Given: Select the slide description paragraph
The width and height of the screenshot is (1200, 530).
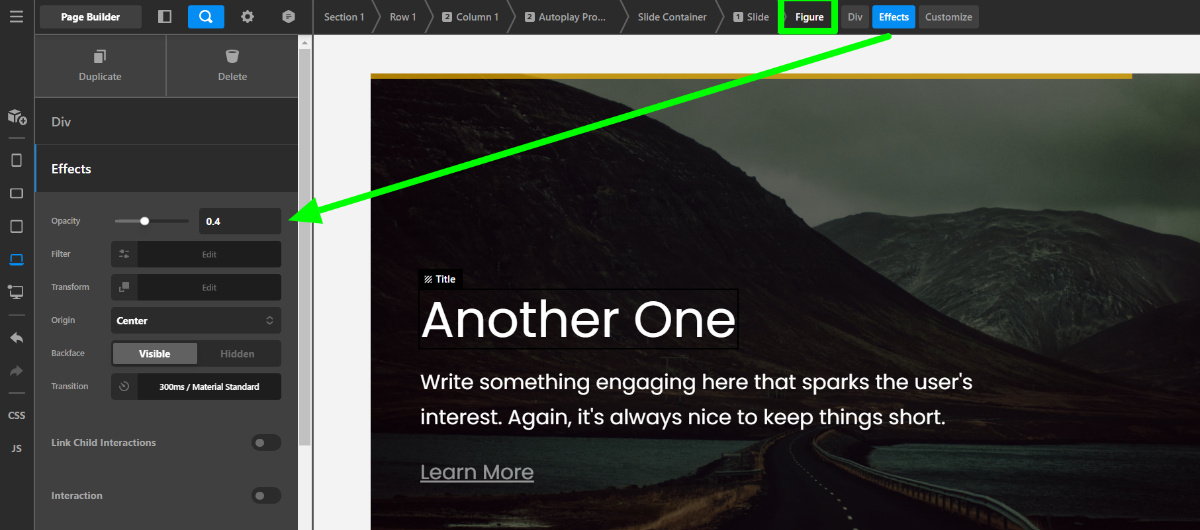Looking at the screenshot, I should [x=696, y=399].
